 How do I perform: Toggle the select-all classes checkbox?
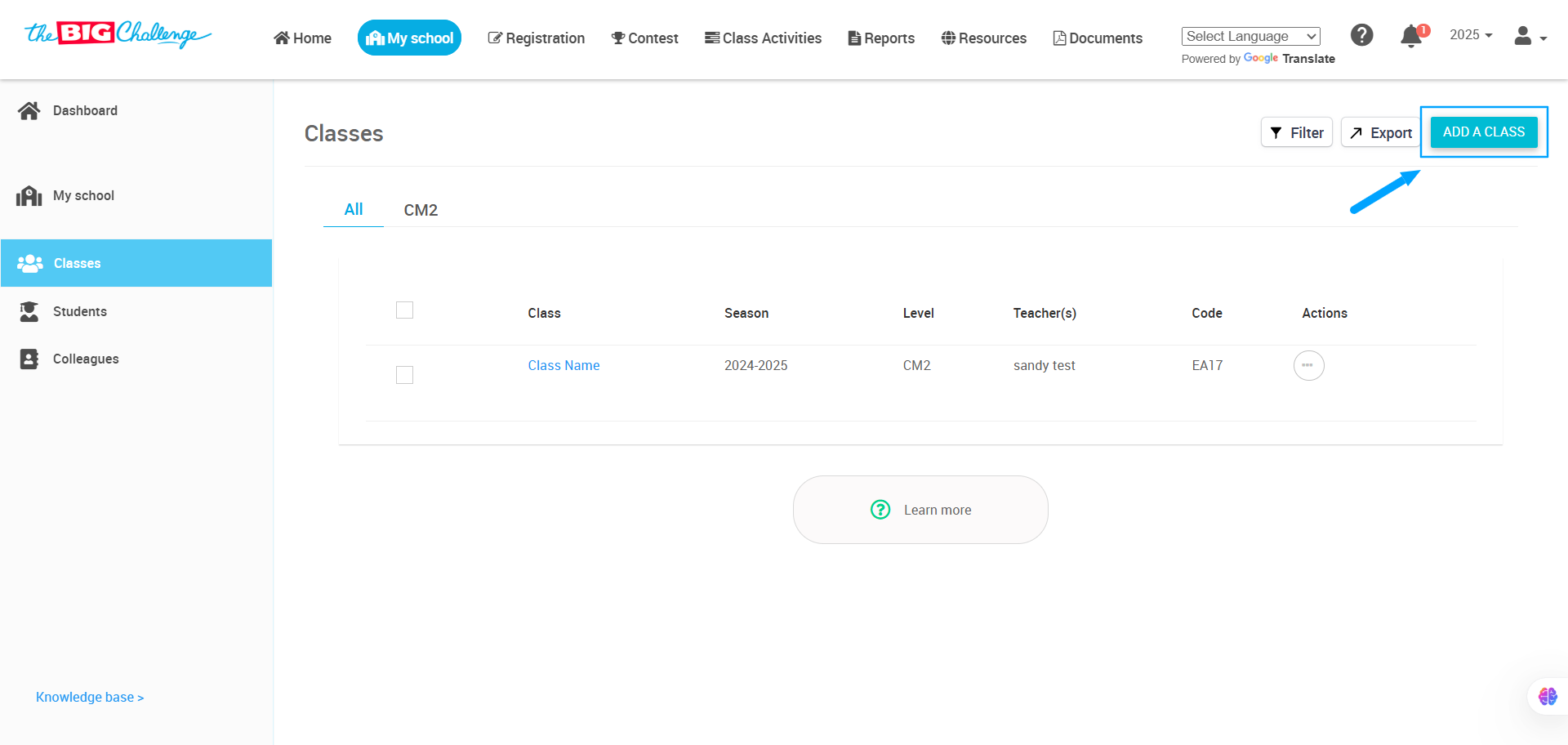tap(404, 310)
